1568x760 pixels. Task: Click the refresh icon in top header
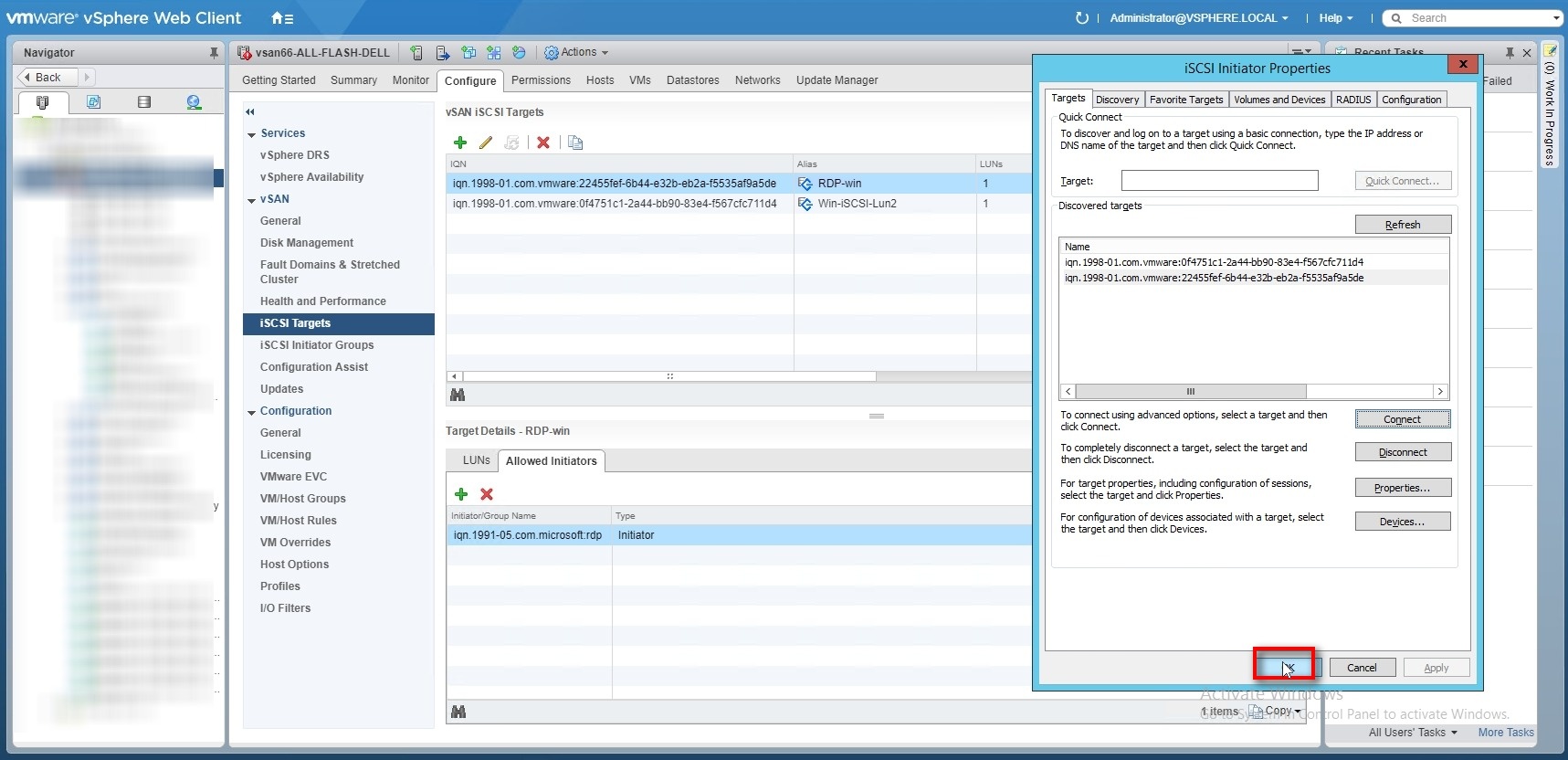(x=1082, y=18)
